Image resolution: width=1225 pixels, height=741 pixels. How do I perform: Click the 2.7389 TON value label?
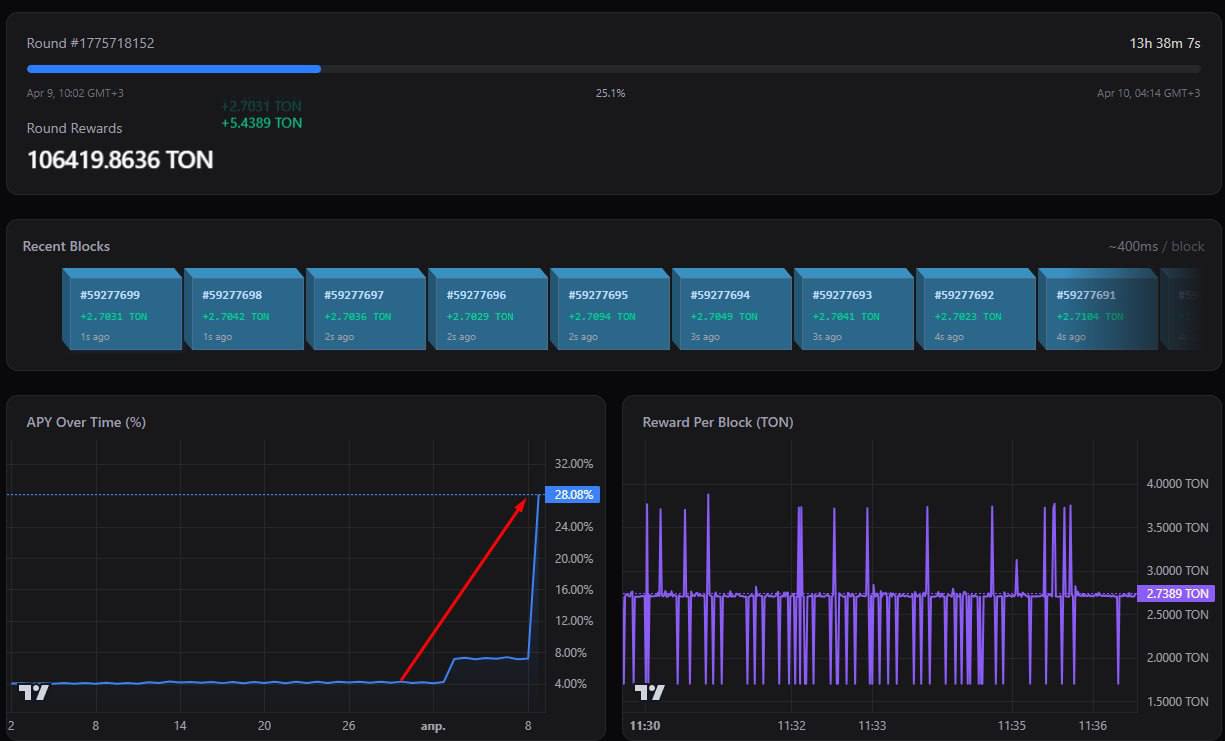(1176, 593)
